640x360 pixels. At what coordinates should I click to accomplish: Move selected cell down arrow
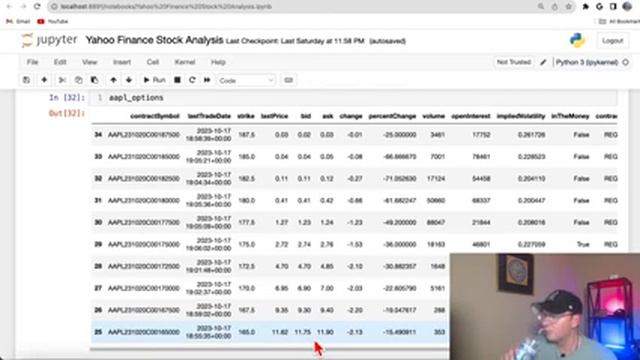pyautogui.click(x=129, y=80)
